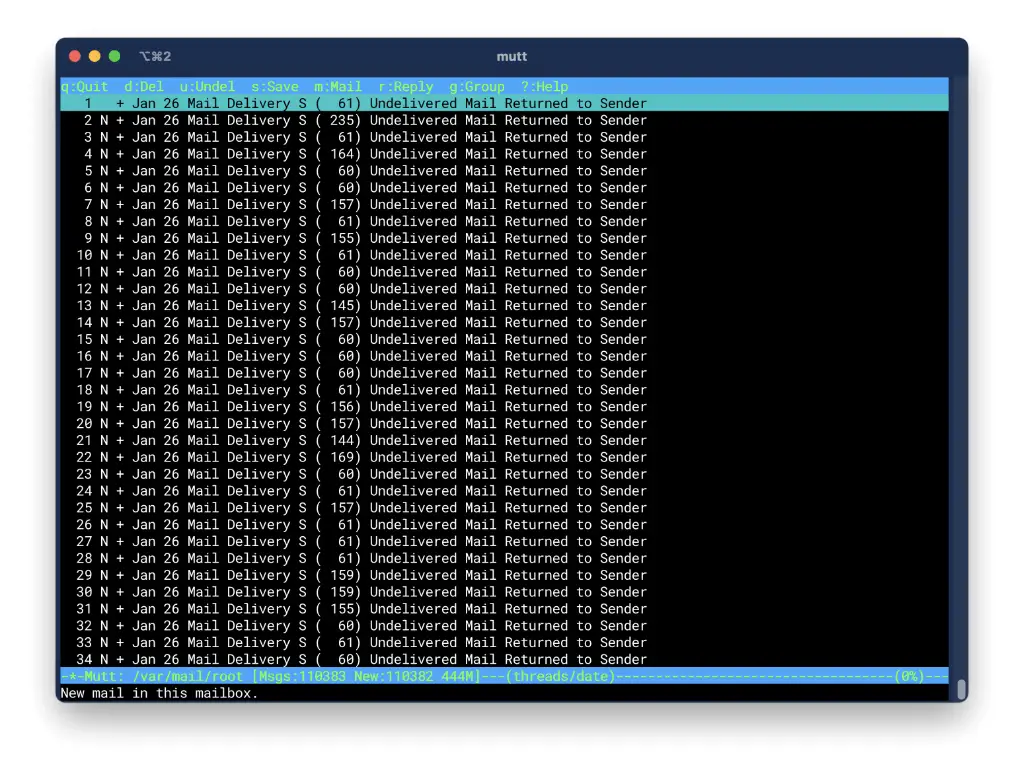Image resolution: width=1024 pixels, height=776 pixels.
Task: Click the r:Reply header shortcut
Action: (x=405, y=87)
